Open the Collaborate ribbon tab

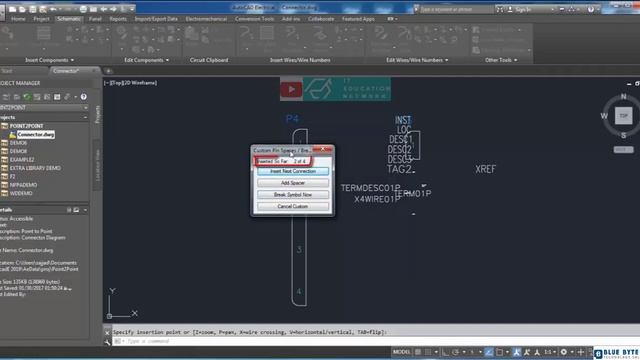[x=321, y=19]
